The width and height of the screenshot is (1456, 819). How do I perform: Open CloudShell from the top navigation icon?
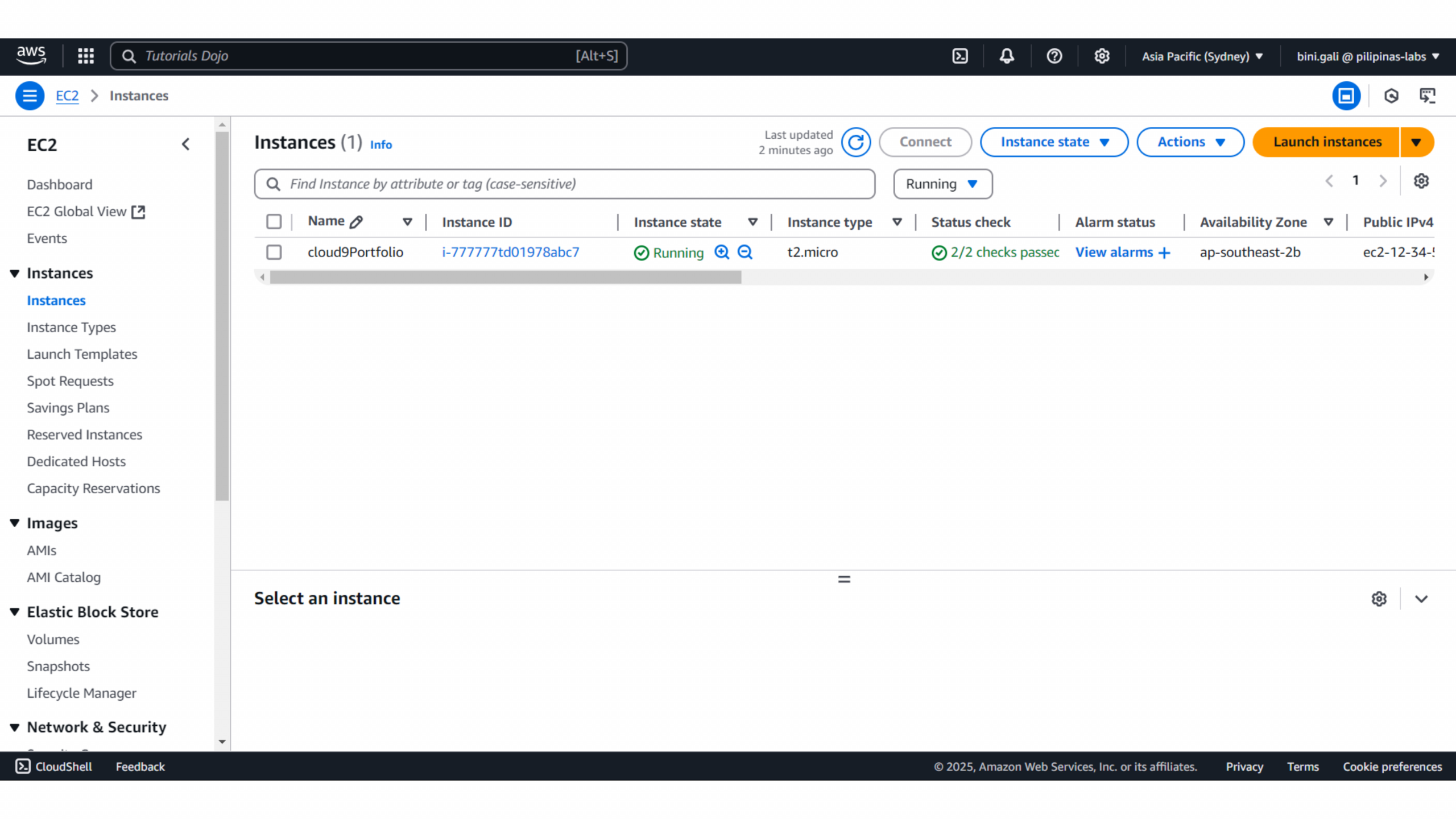point(960,56)
